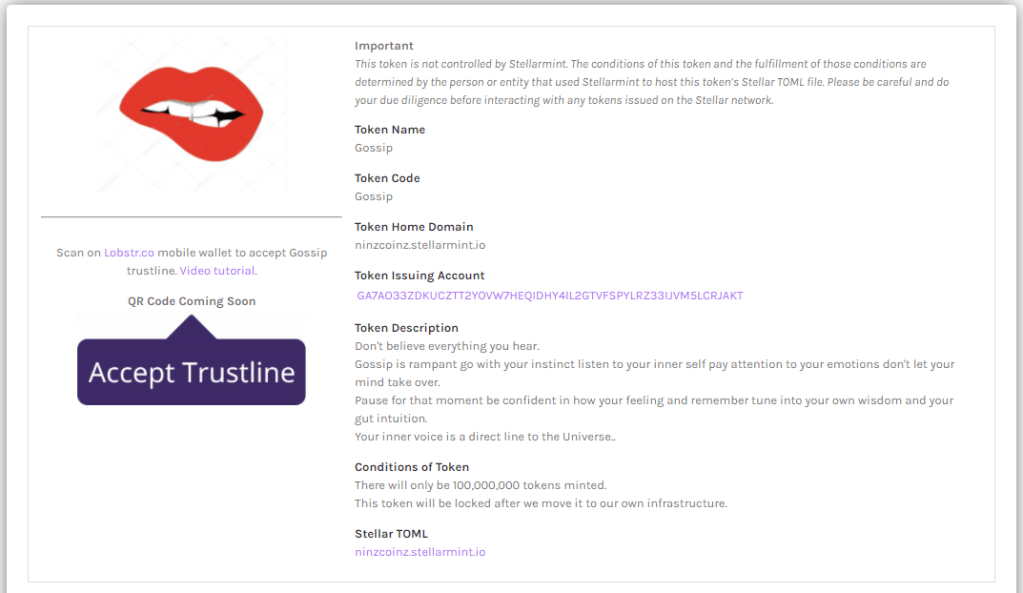1023x593 pixels.
Task: Select the Gossip value under Token Name
Action: (373, 148)
